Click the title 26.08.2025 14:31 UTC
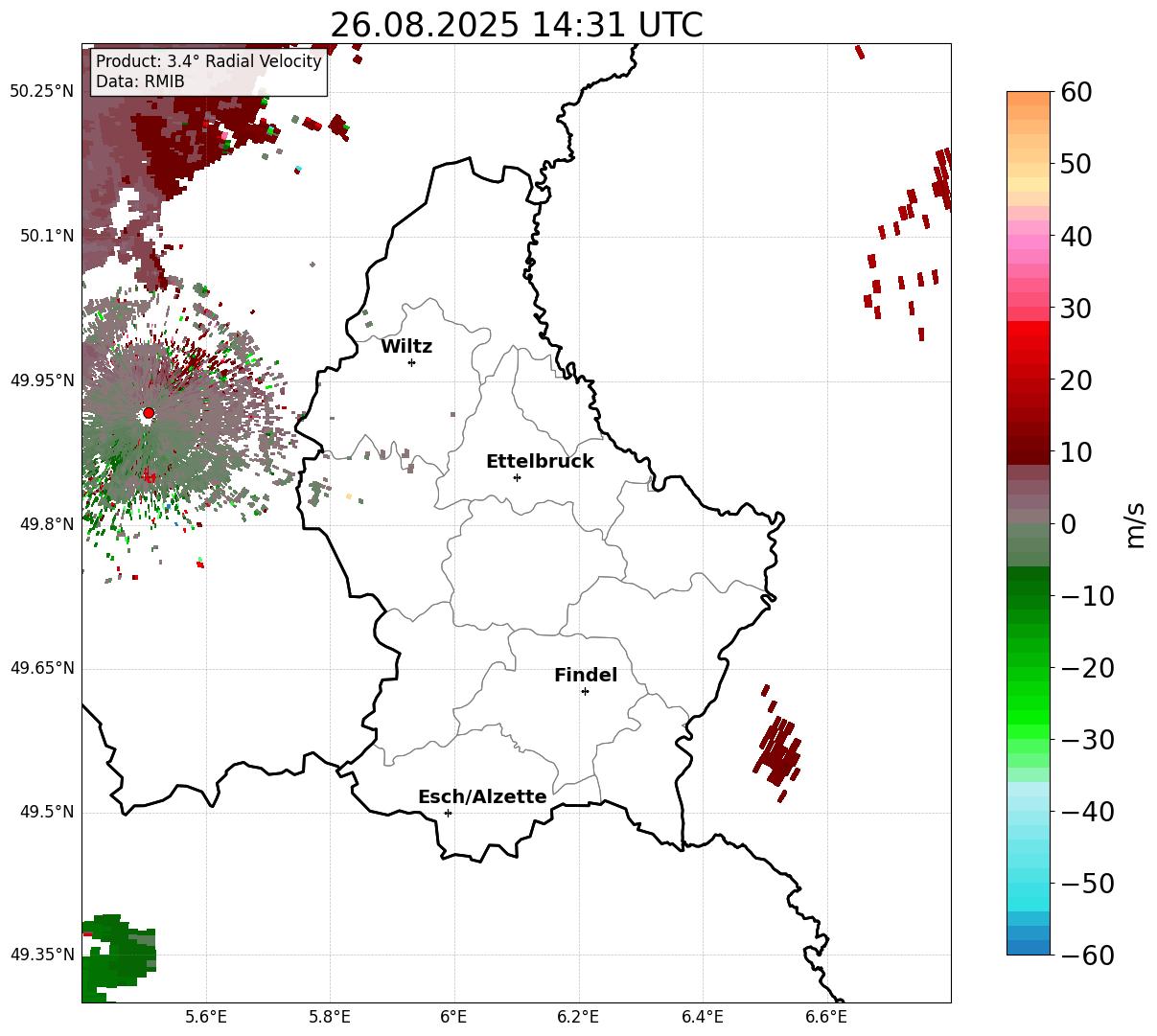 tap(517, 25)
